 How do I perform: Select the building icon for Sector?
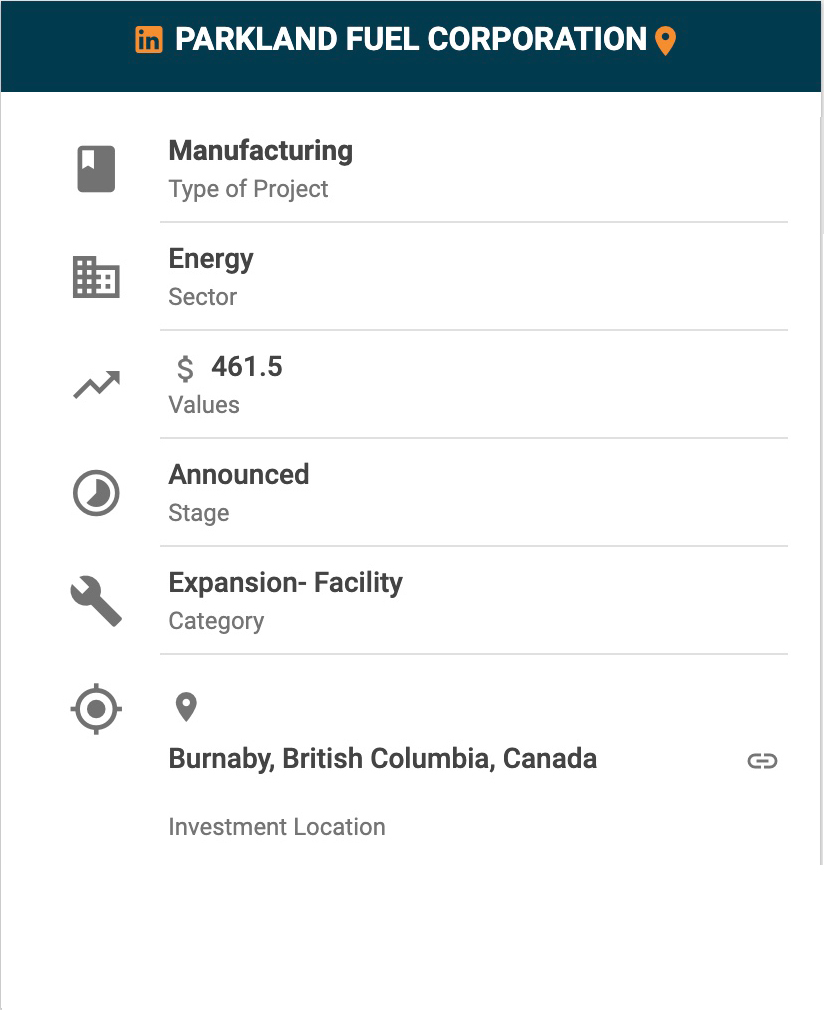click(96, 277)
